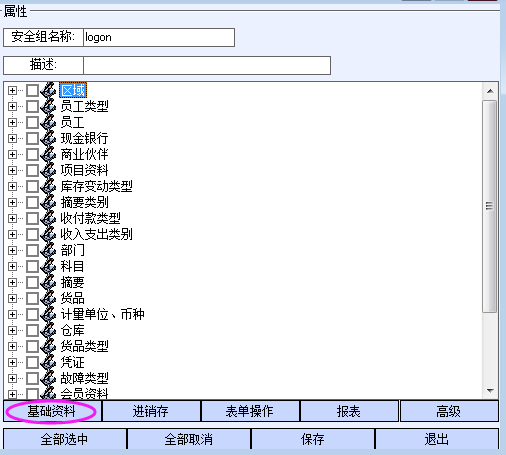Tick the 凭证 checkbox
Image resolution: width=506 pixels, height=455 pixels.
(x=32, y=362)
